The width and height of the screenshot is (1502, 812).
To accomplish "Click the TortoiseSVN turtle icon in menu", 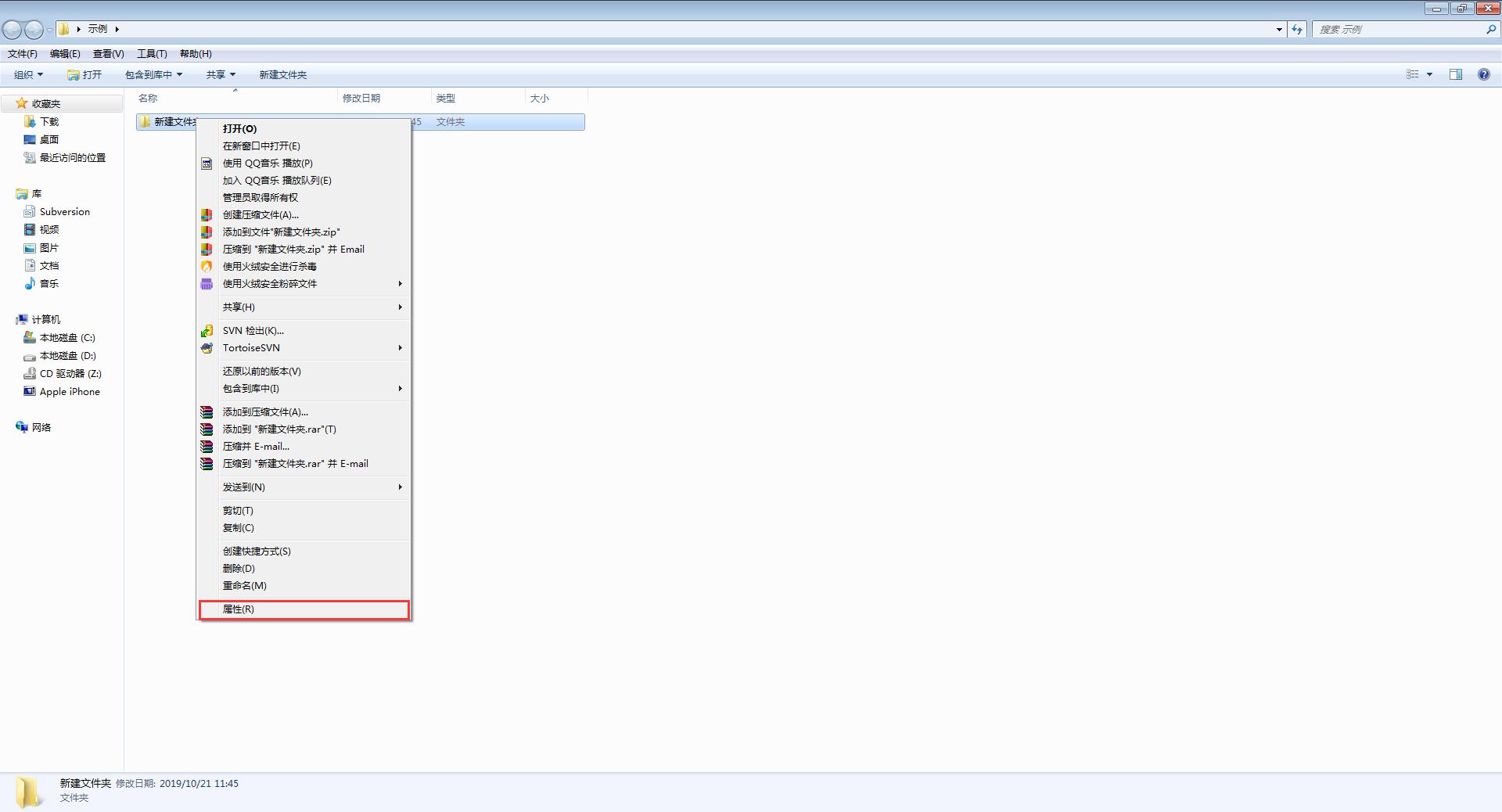I will pyautogui.click(x=207, y=347).
